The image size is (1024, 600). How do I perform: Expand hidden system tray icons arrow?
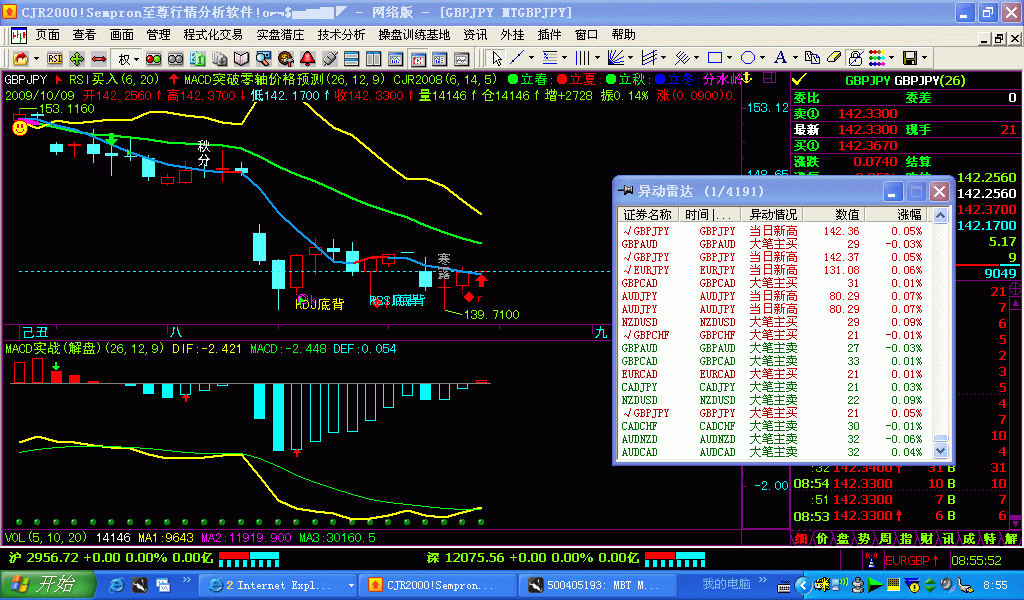(x=804, y=585)
